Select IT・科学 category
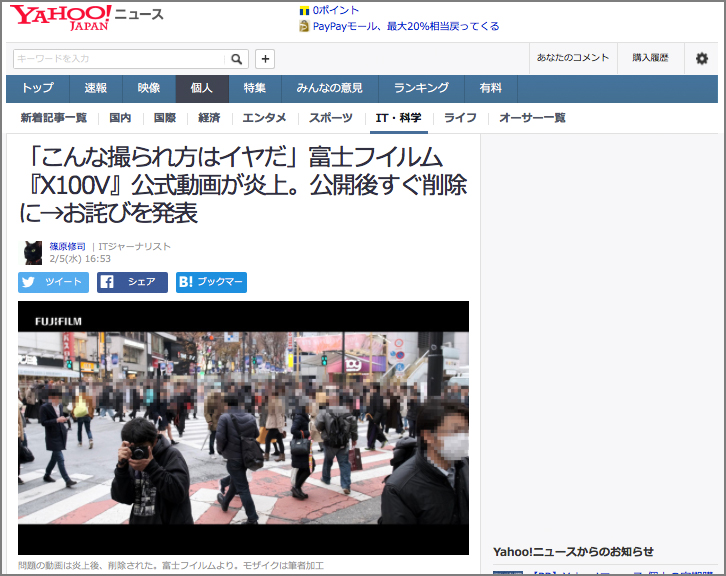 tap(399, 118)
